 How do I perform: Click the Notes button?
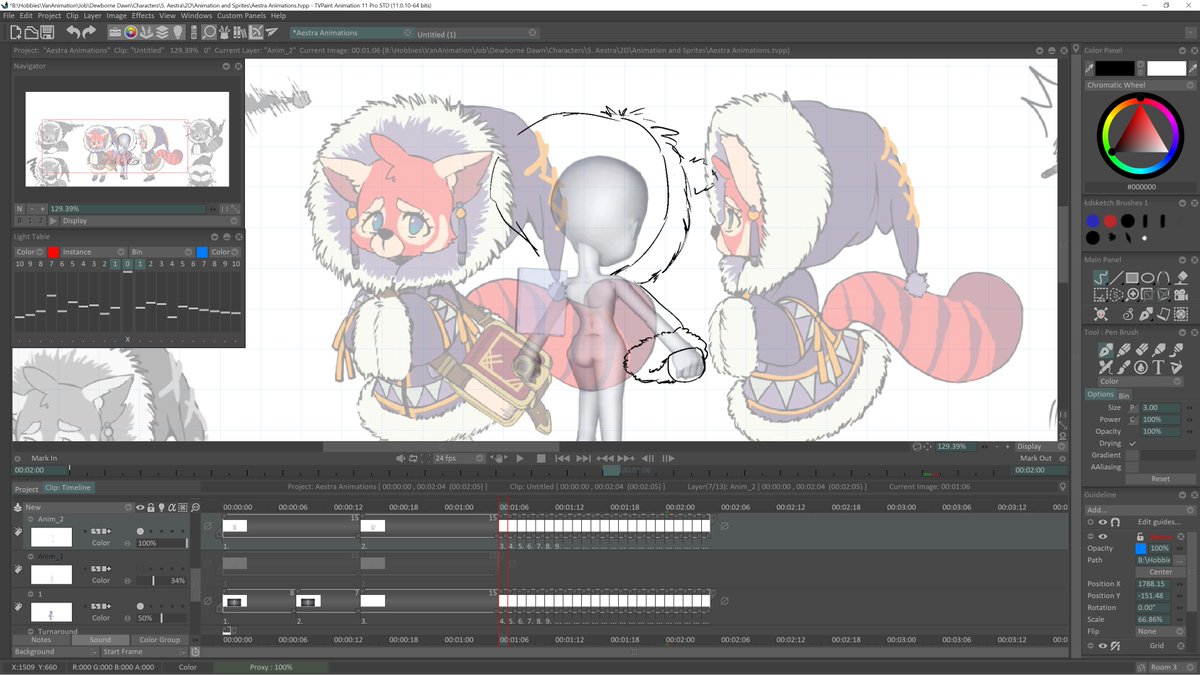pyautogui.click(x=41, y=640)
